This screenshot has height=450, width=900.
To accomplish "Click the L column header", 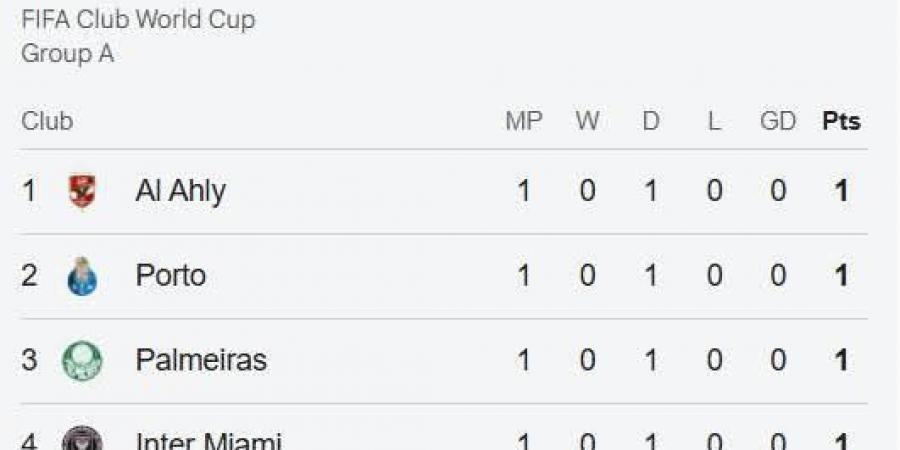I will pos(715,122).
